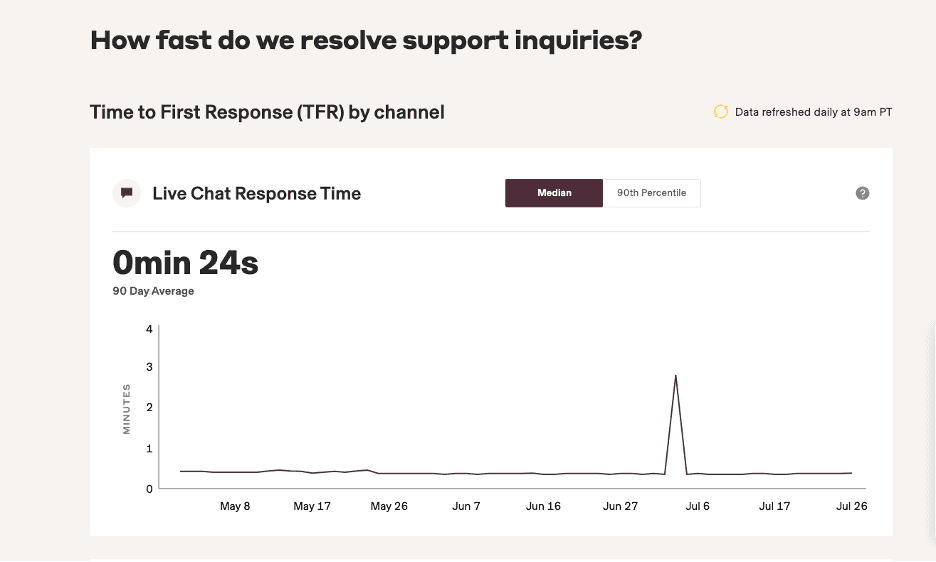Click the spike peak in the line chart

click(x=676, y=376)
